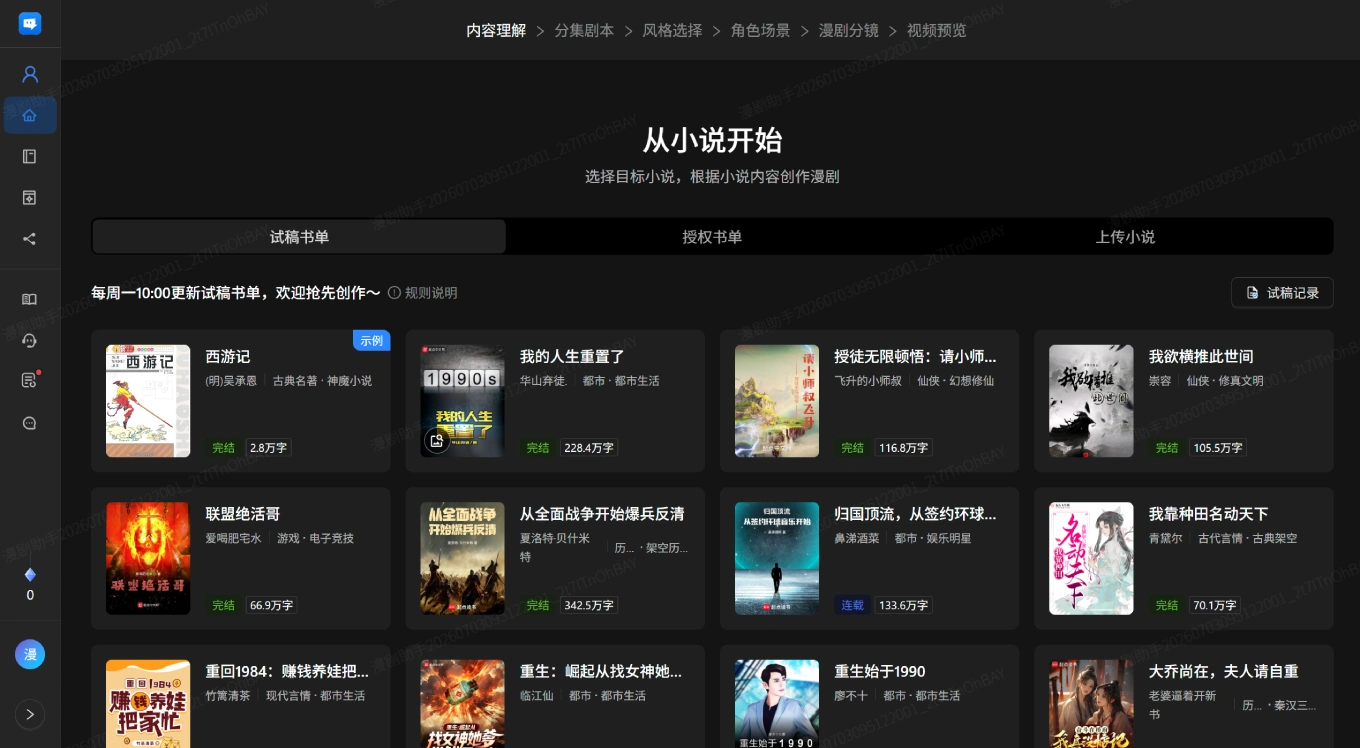
Task: Click the 342.5万字 word count
Action: pyautogui.click(x=589, y=605)
